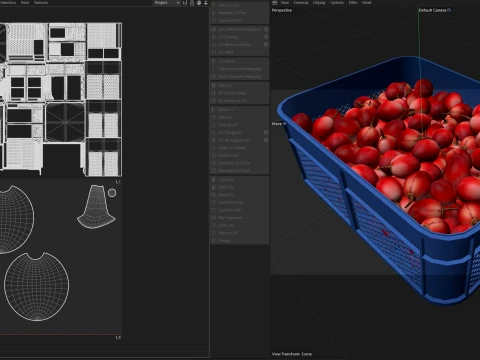
Task: Click Fit Canvas to UV
Action: [239, 101]
